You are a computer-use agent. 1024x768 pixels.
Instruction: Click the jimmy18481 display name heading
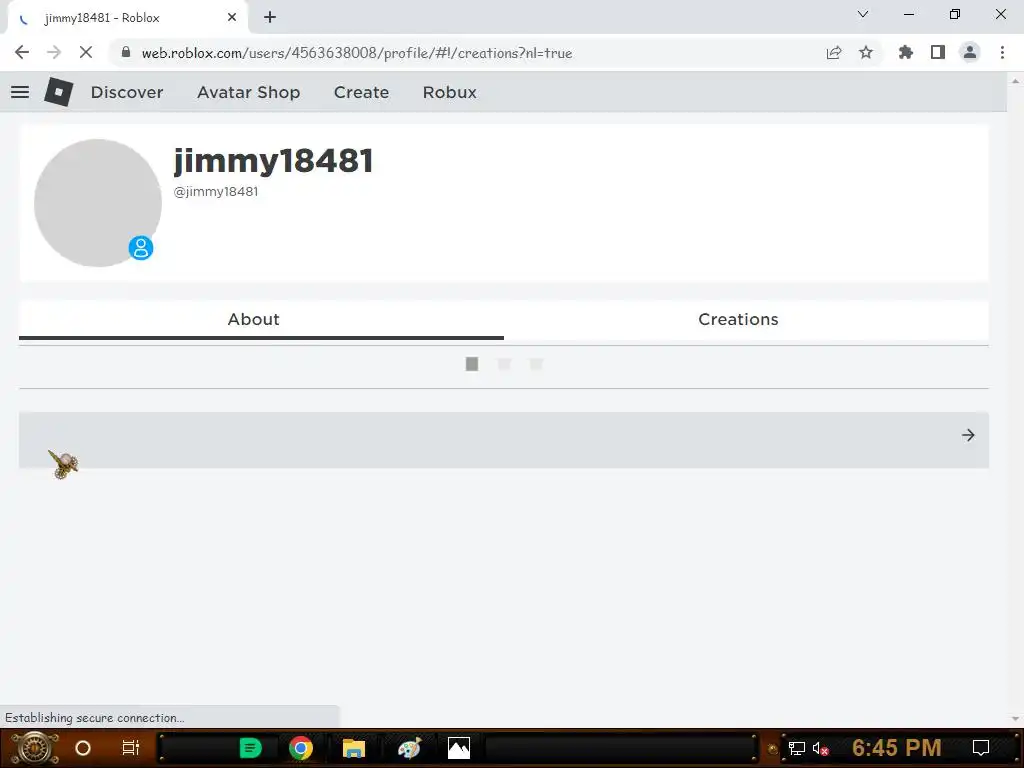[273, 161]
